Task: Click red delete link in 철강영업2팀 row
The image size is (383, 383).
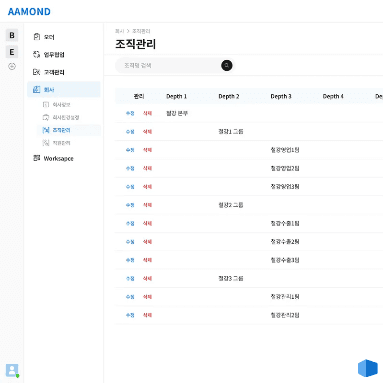Action: [147, 168]
